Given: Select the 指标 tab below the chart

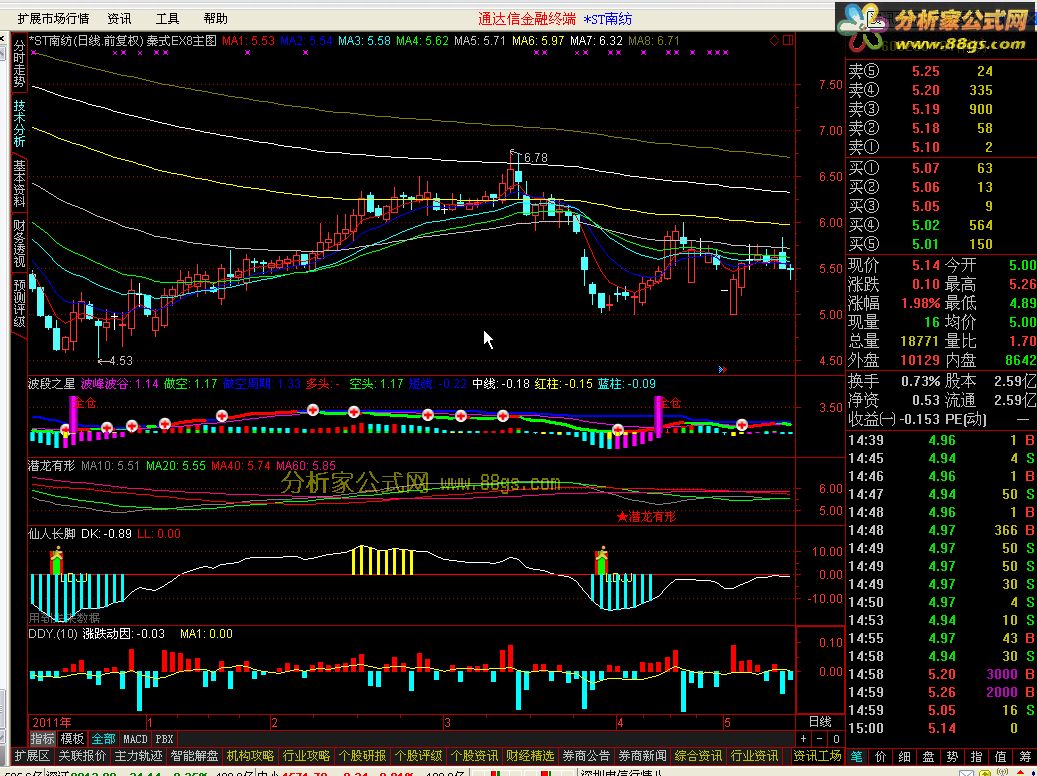Looking at the screenshot, I should (x=42, y=739).
